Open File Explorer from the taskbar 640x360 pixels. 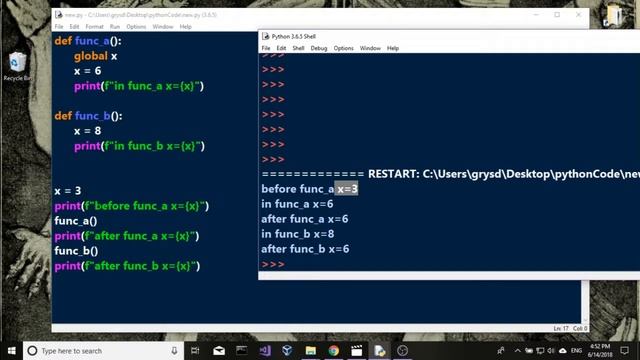tap(311, 351)
